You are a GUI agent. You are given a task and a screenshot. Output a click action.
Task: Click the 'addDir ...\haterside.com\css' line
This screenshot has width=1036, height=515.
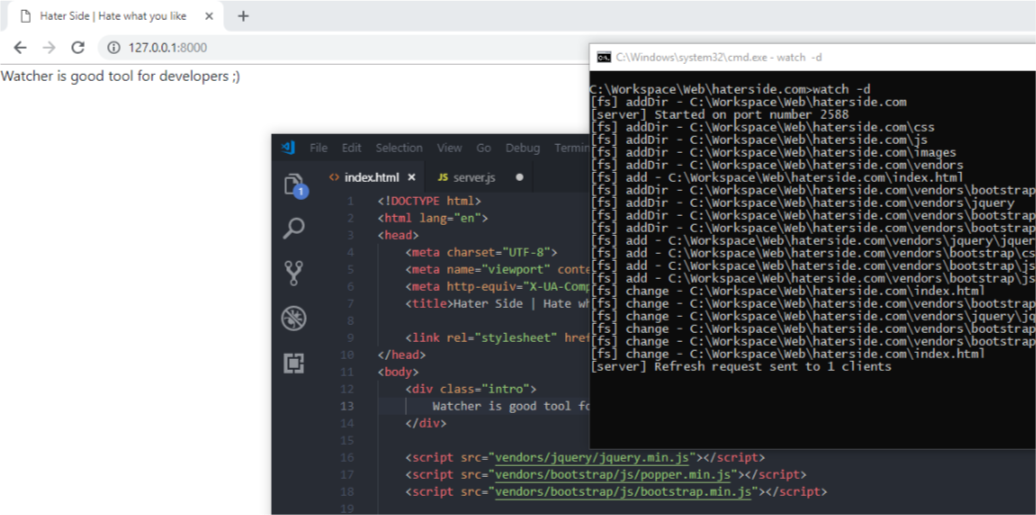762,127
